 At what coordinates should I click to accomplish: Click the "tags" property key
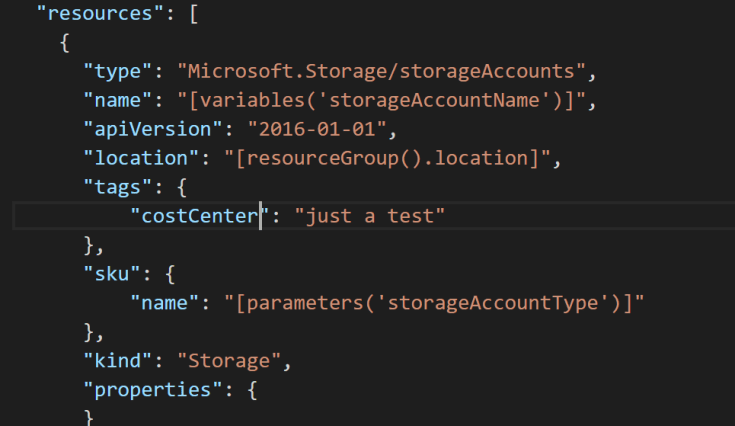(120, 187)
